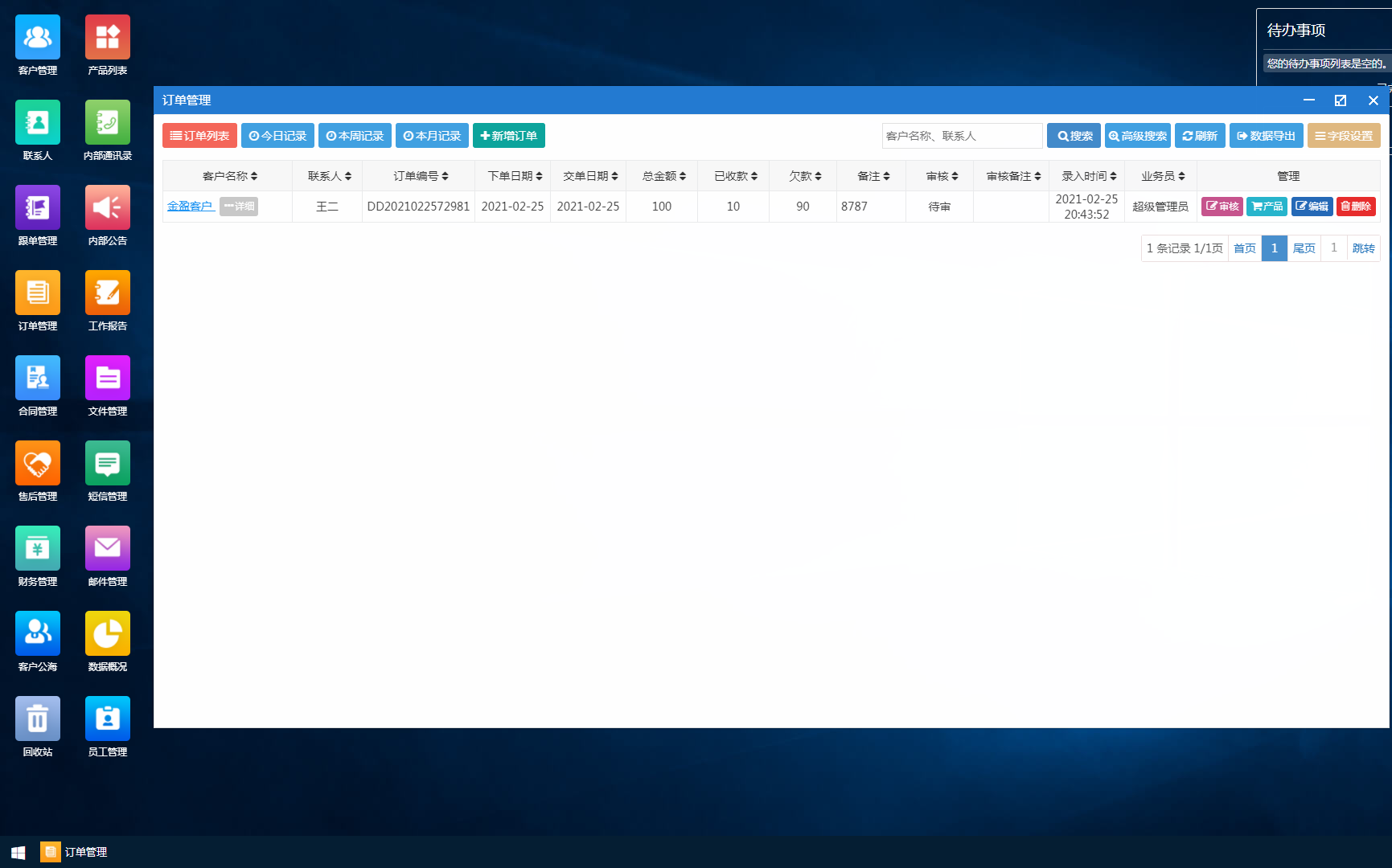Sort by 欠款 column
Screen dimensions: 1392x868
point(805,176)
